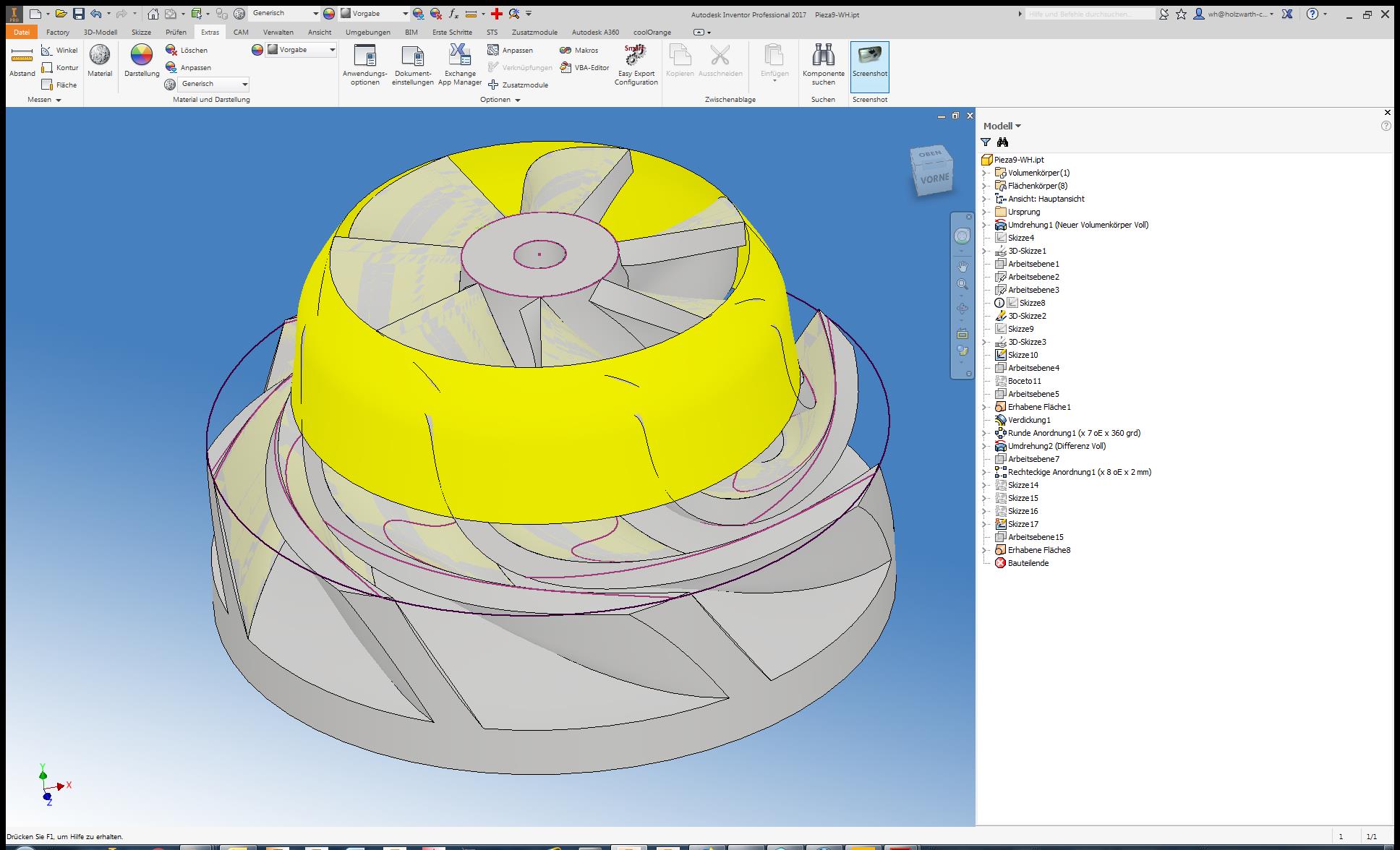Image resolution: width=1400 pixels, height=850 pixels.
Task: Open the Datei menu
Action: click(21, 32)
